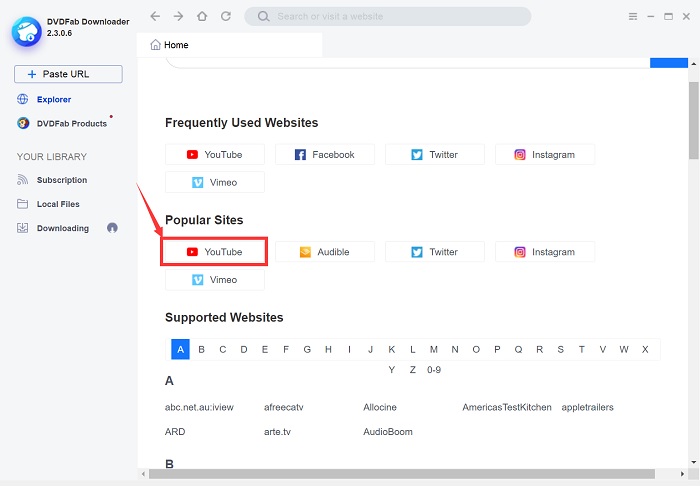Open Facebook under Frequently Used Websites

325,154
